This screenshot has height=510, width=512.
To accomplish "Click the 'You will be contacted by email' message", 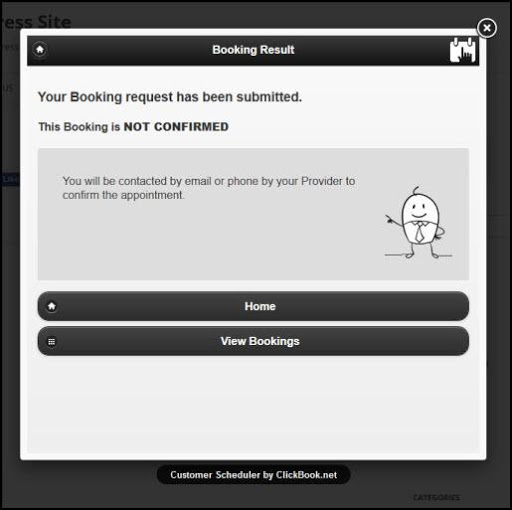I will pos(209,188).
